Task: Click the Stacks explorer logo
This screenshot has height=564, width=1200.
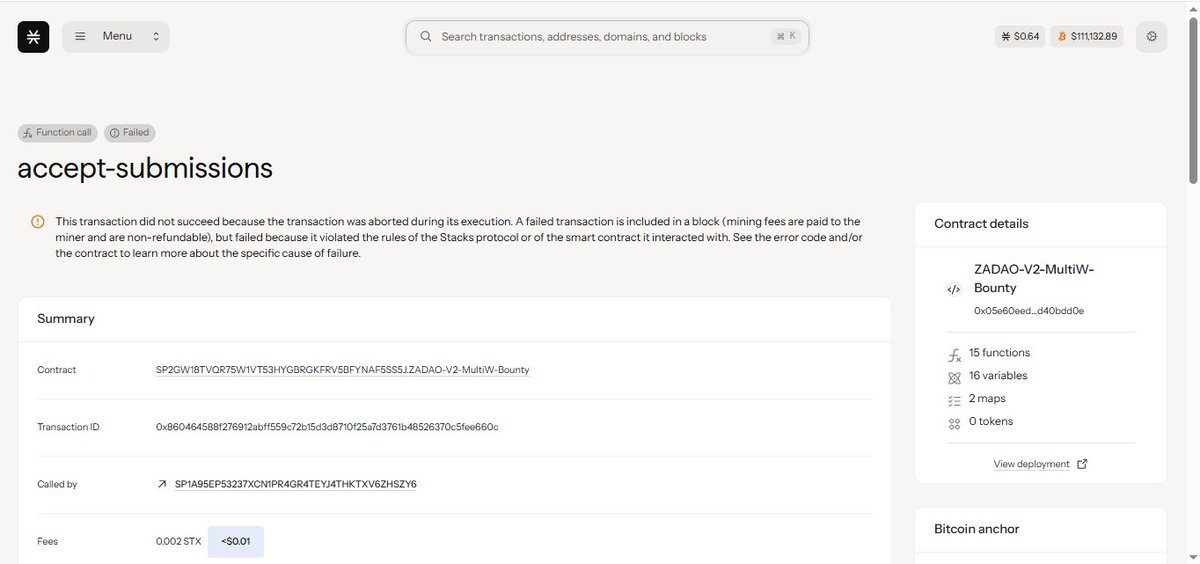Action: click(x=33, y=36)
